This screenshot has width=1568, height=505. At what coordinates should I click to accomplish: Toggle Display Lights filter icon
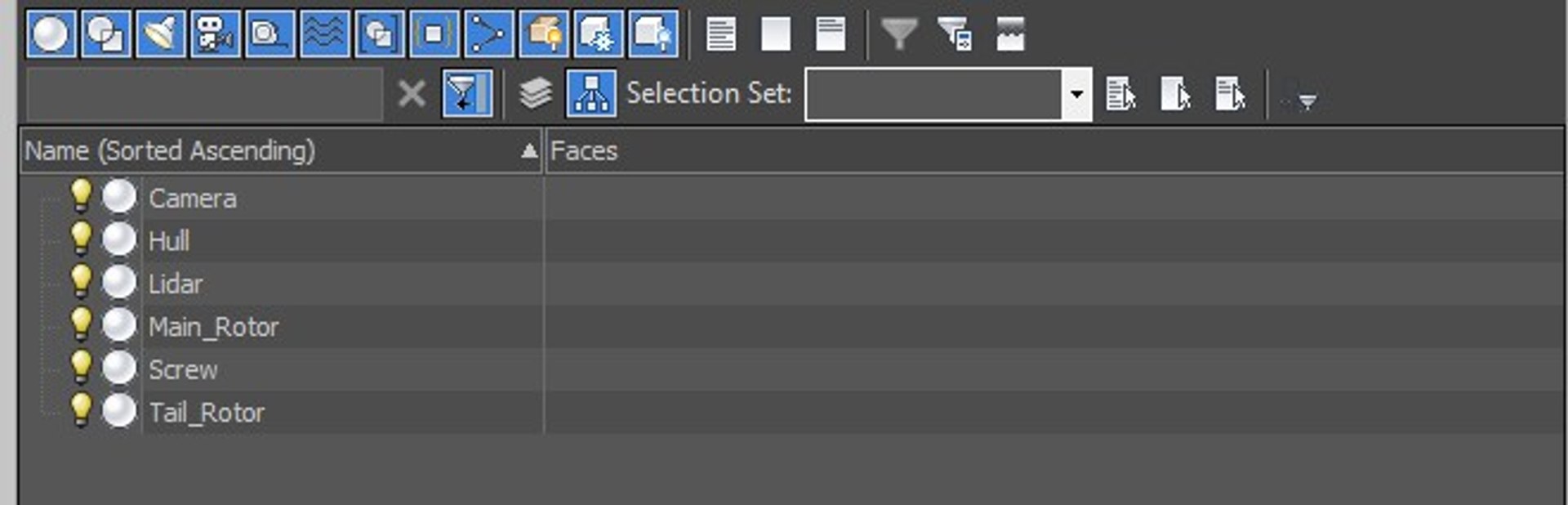(160, 34)
